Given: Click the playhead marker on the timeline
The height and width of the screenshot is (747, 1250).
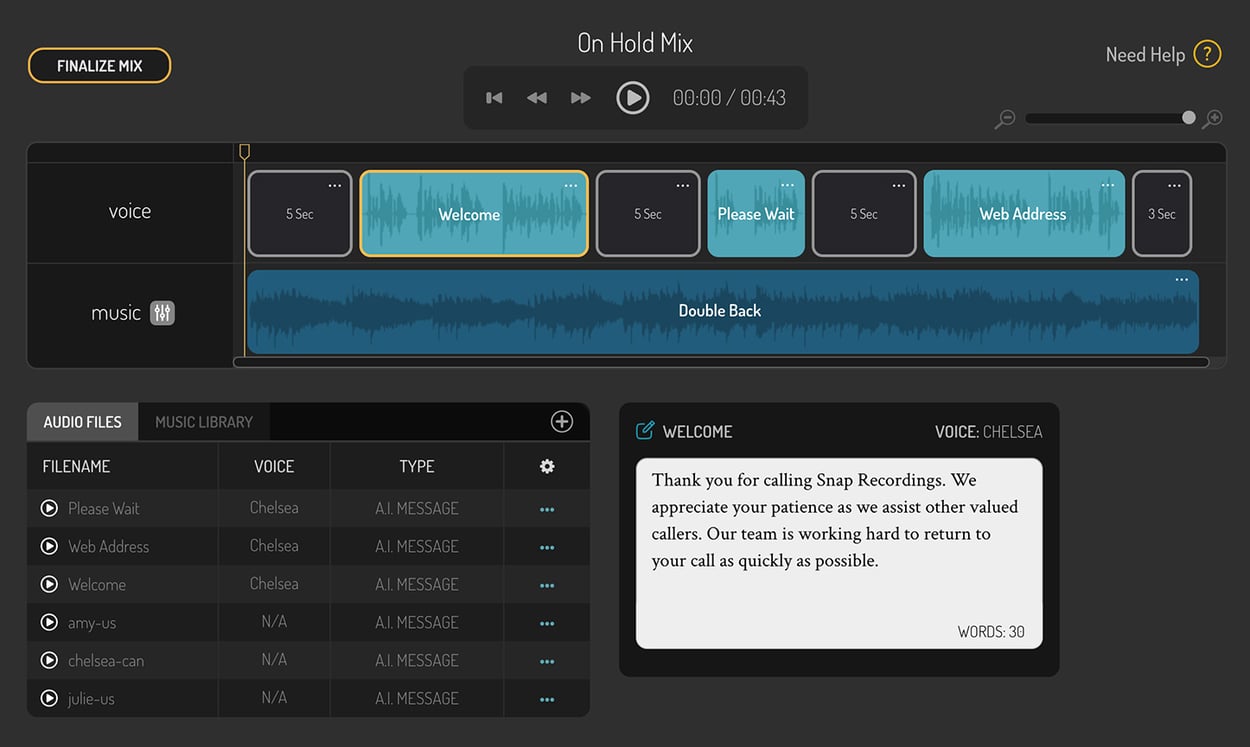Looking at the screenshot, I should click(x=244, y=151).
